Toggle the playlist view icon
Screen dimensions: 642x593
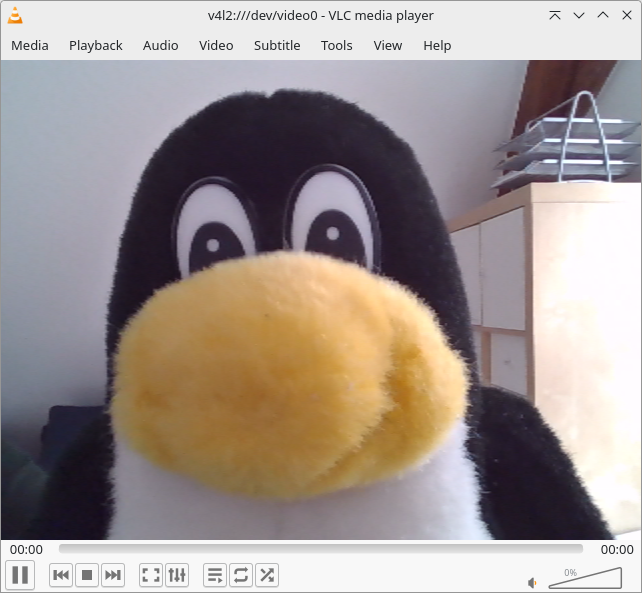click(215, 575)
